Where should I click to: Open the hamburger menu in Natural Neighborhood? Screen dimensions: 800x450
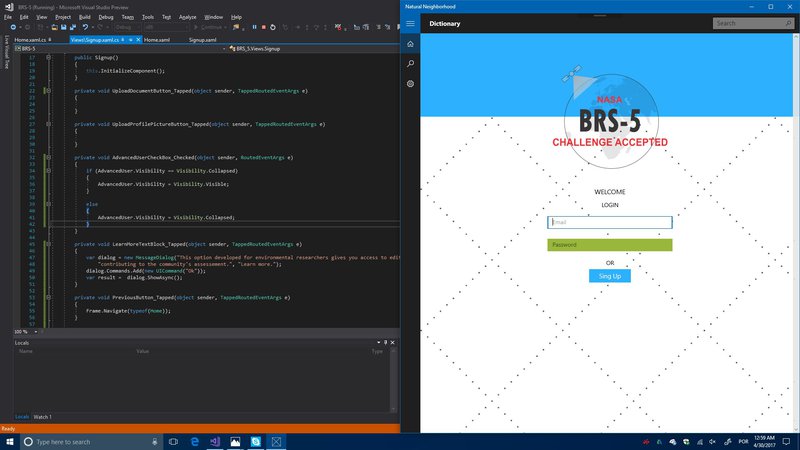410,23
